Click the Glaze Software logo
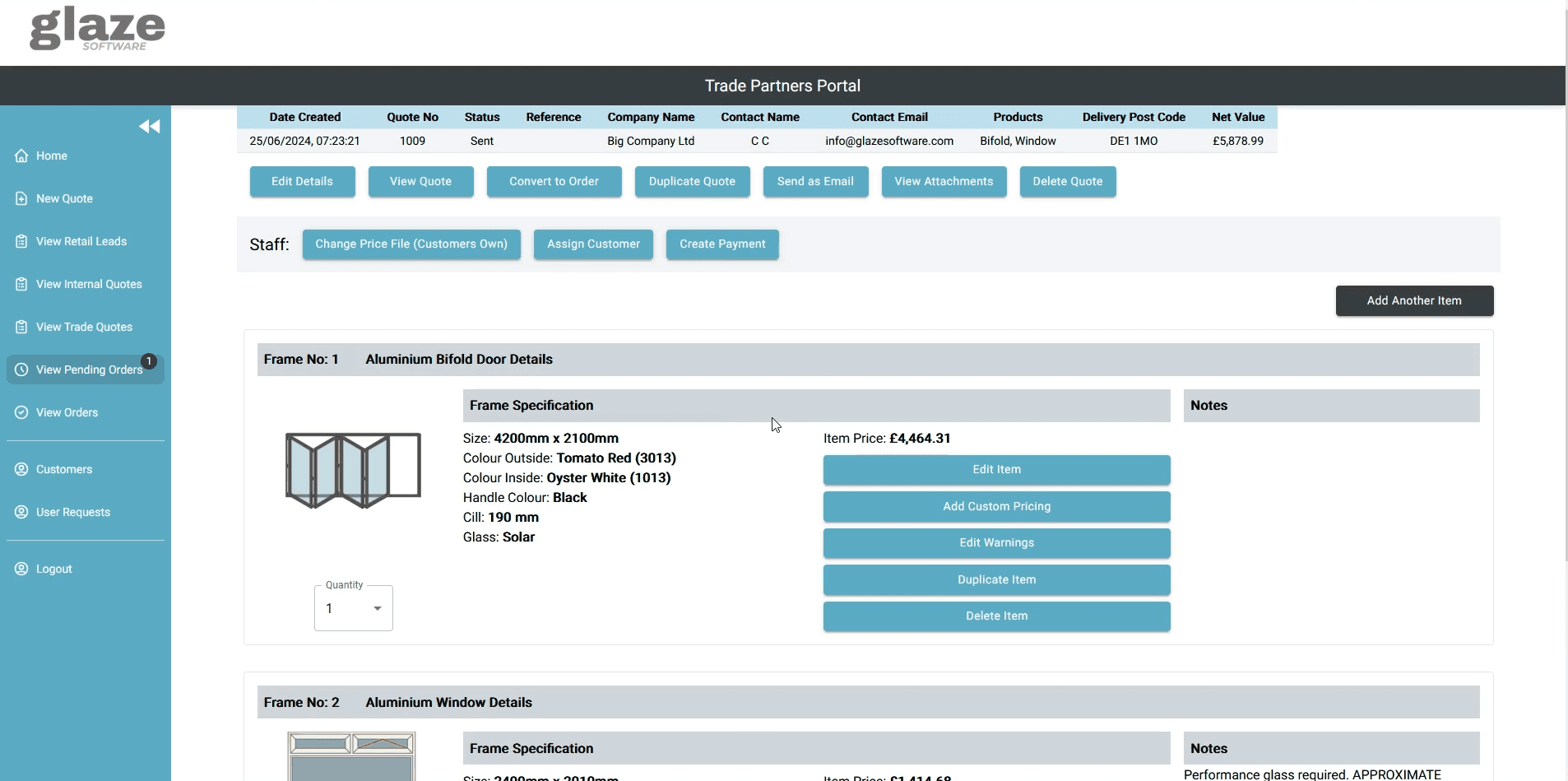The image size is (1568, 781). [x=97, y=30]
